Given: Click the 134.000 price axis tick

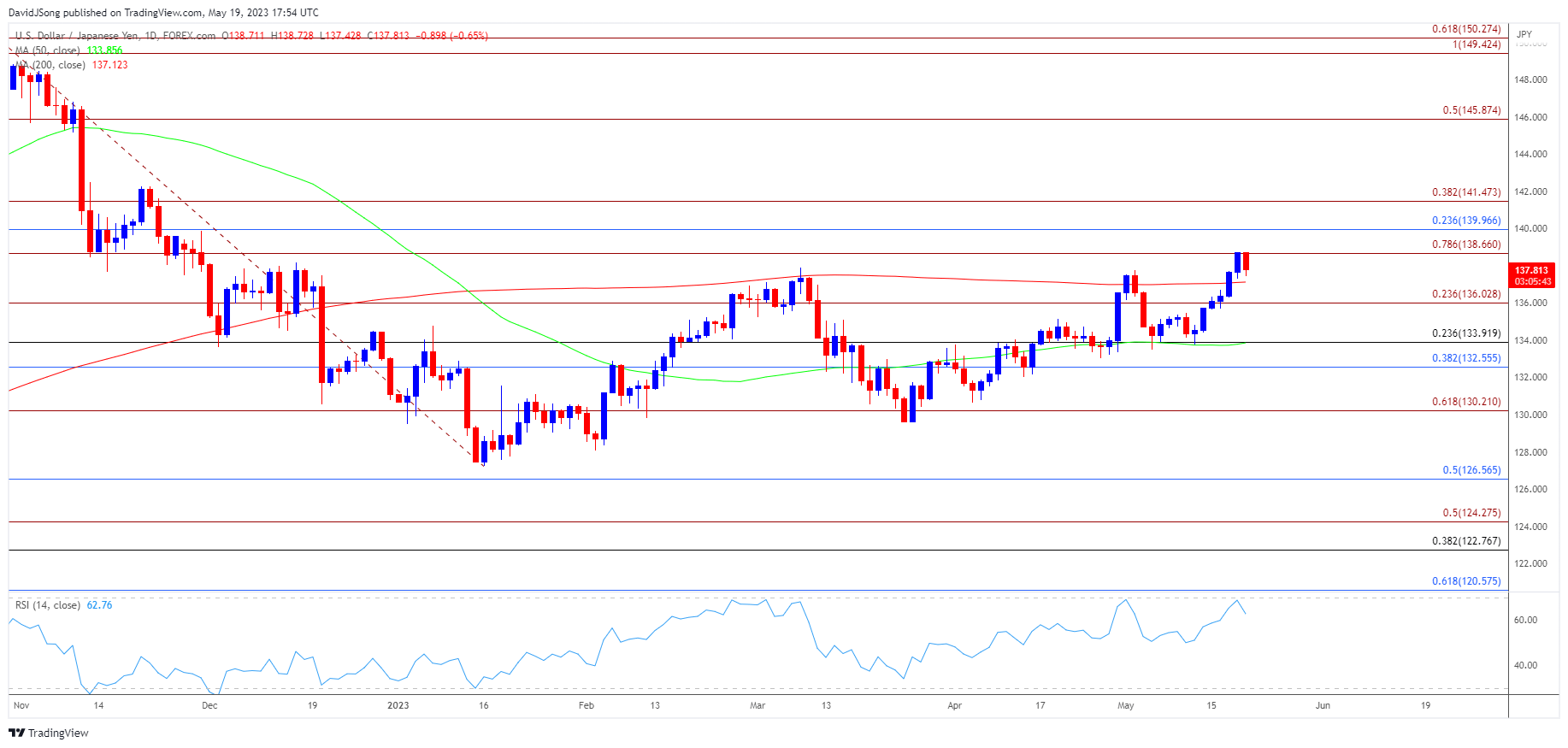Looking at the screenshot, I should pos(1530,340).
